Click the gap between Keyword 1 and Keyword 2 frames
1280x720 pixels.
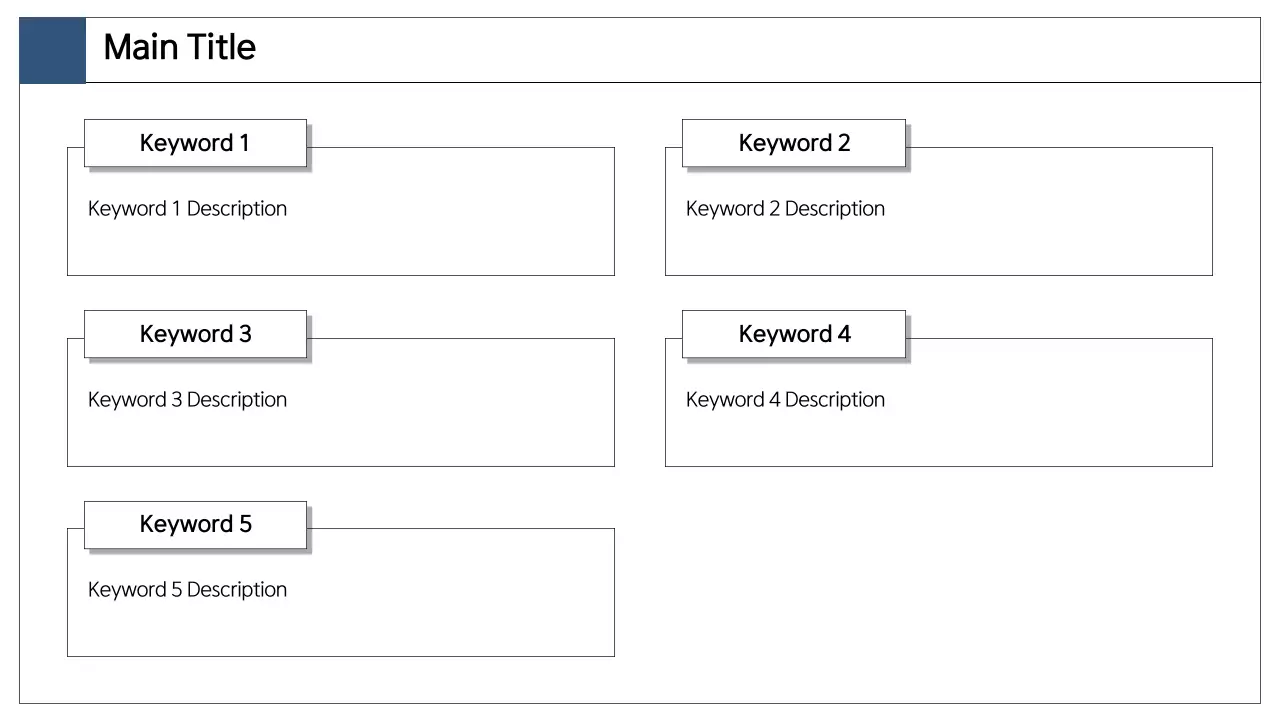click(x=640, y=210)
